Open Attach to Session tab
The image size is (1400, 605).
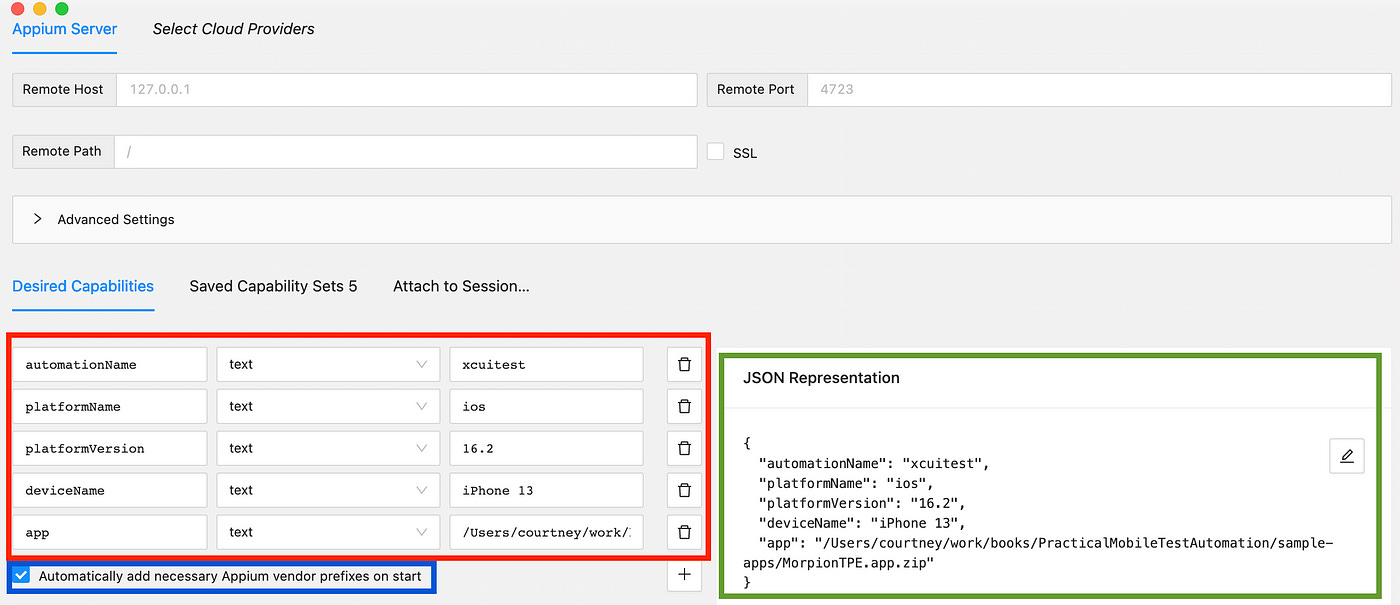[461, 286]
